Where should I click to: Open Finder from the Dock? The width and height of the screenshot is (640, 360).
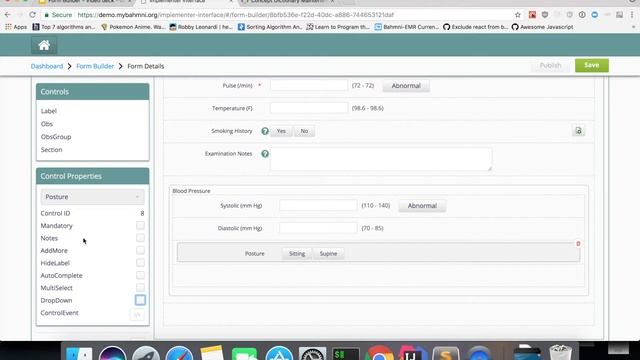click(79, 353)
